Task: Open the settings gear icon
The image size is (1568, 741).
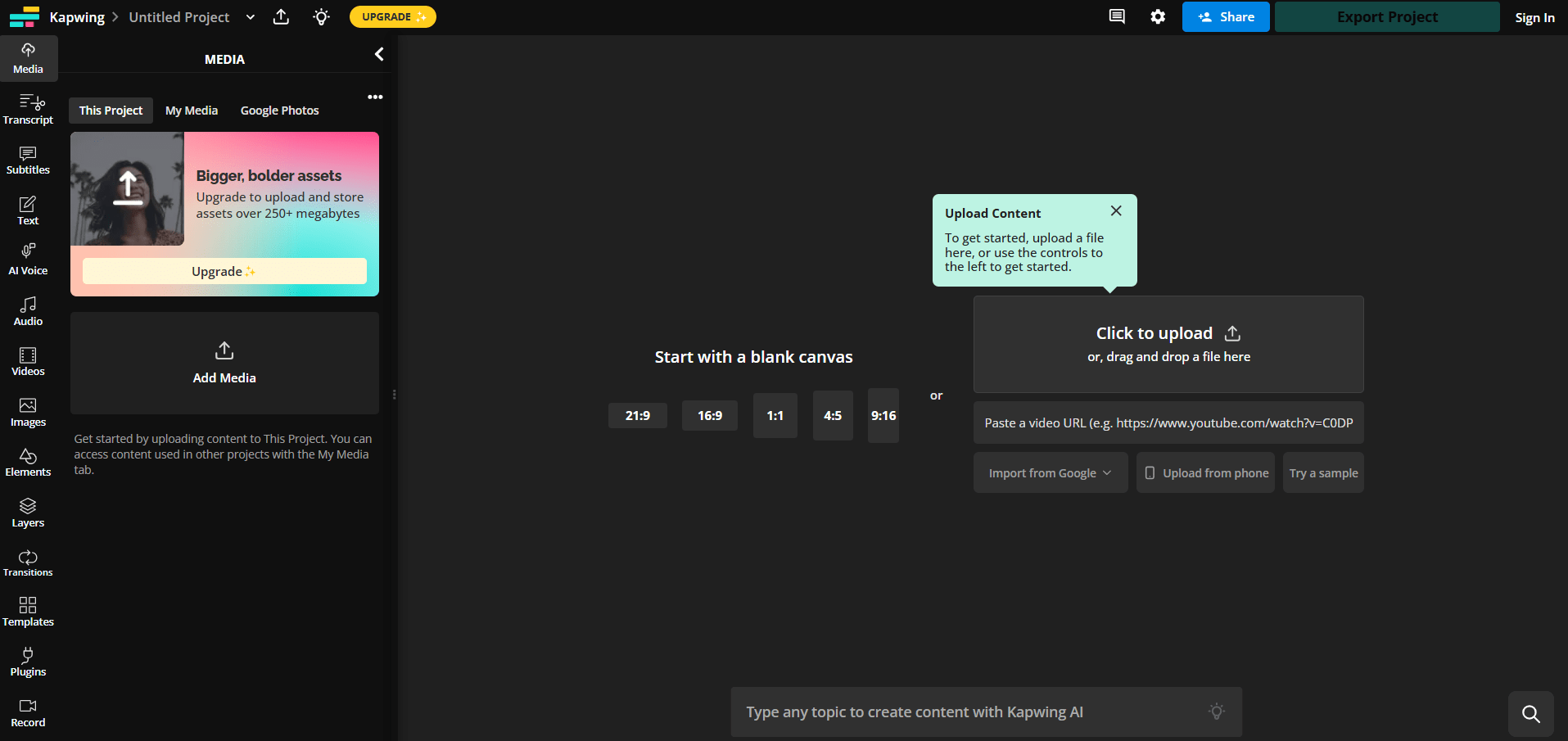Action: coord(1158,16)
